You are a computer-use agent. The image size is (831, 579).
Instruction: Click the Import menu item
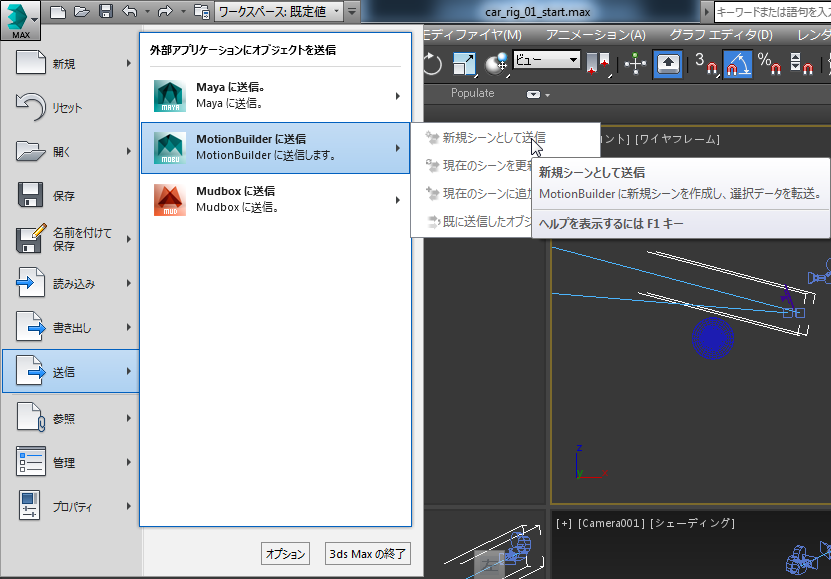click(x=70, y=283)
